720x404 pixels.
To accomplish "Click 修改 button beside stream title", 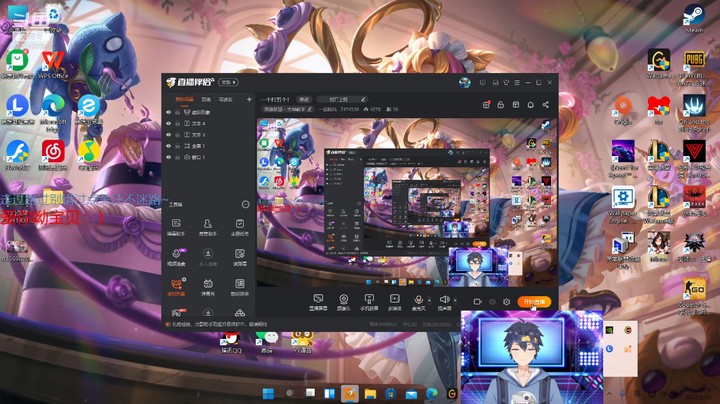I will point(304,99).
